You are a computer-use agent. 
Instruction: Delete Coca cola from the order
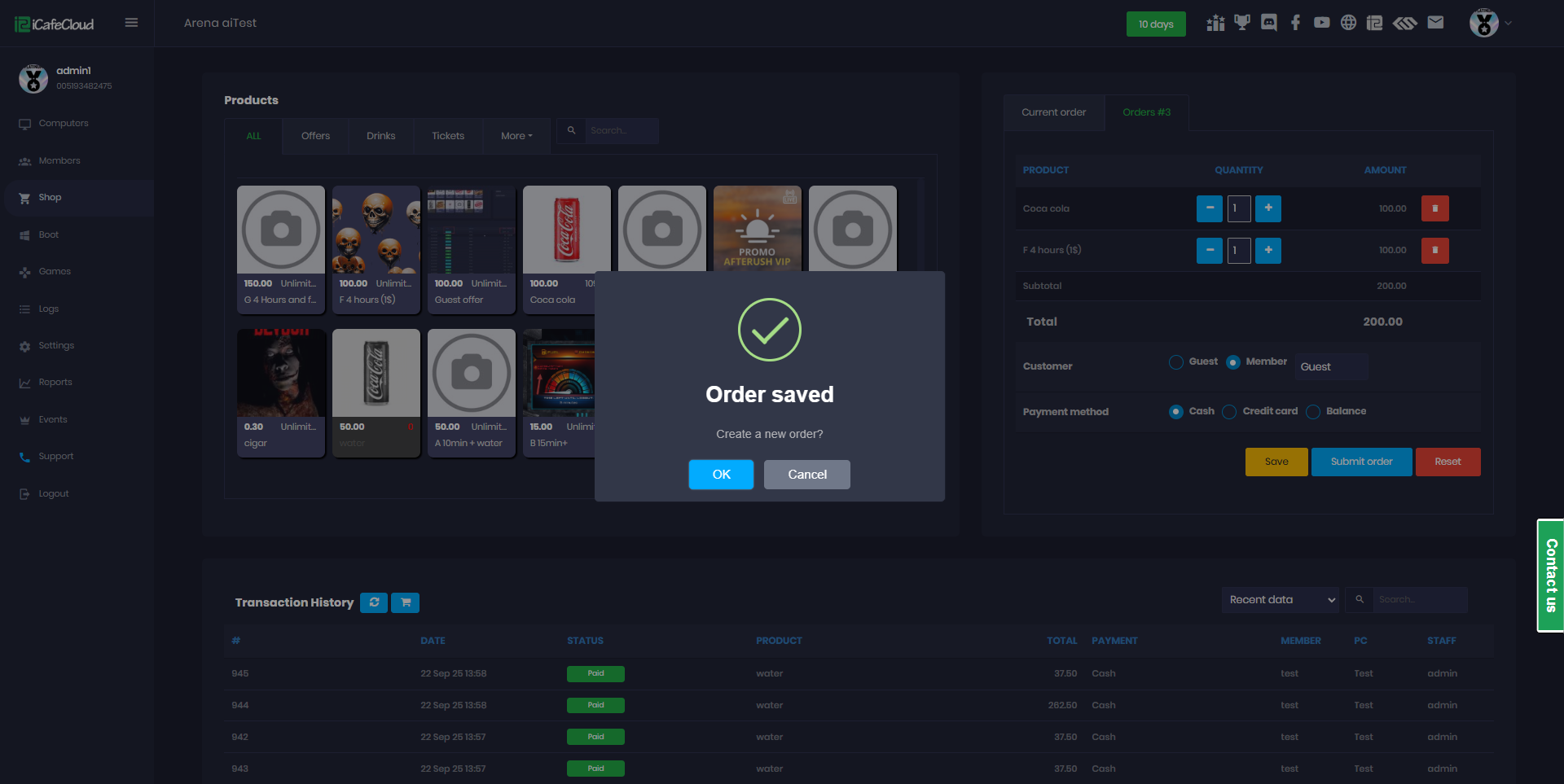[x=1435, y=208]
